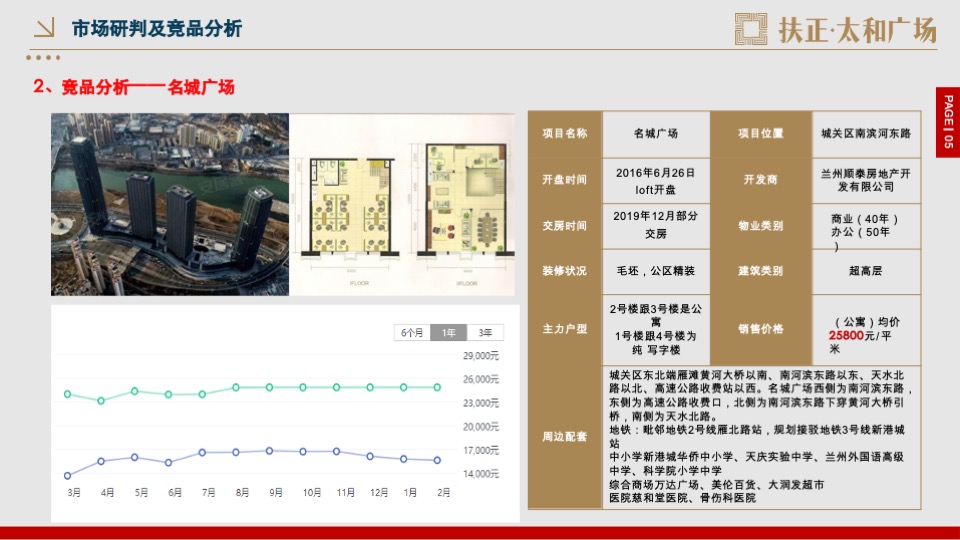Screen dimensions: 960x540
Task: Open the aerial photo of the towers
Action: 170,204
